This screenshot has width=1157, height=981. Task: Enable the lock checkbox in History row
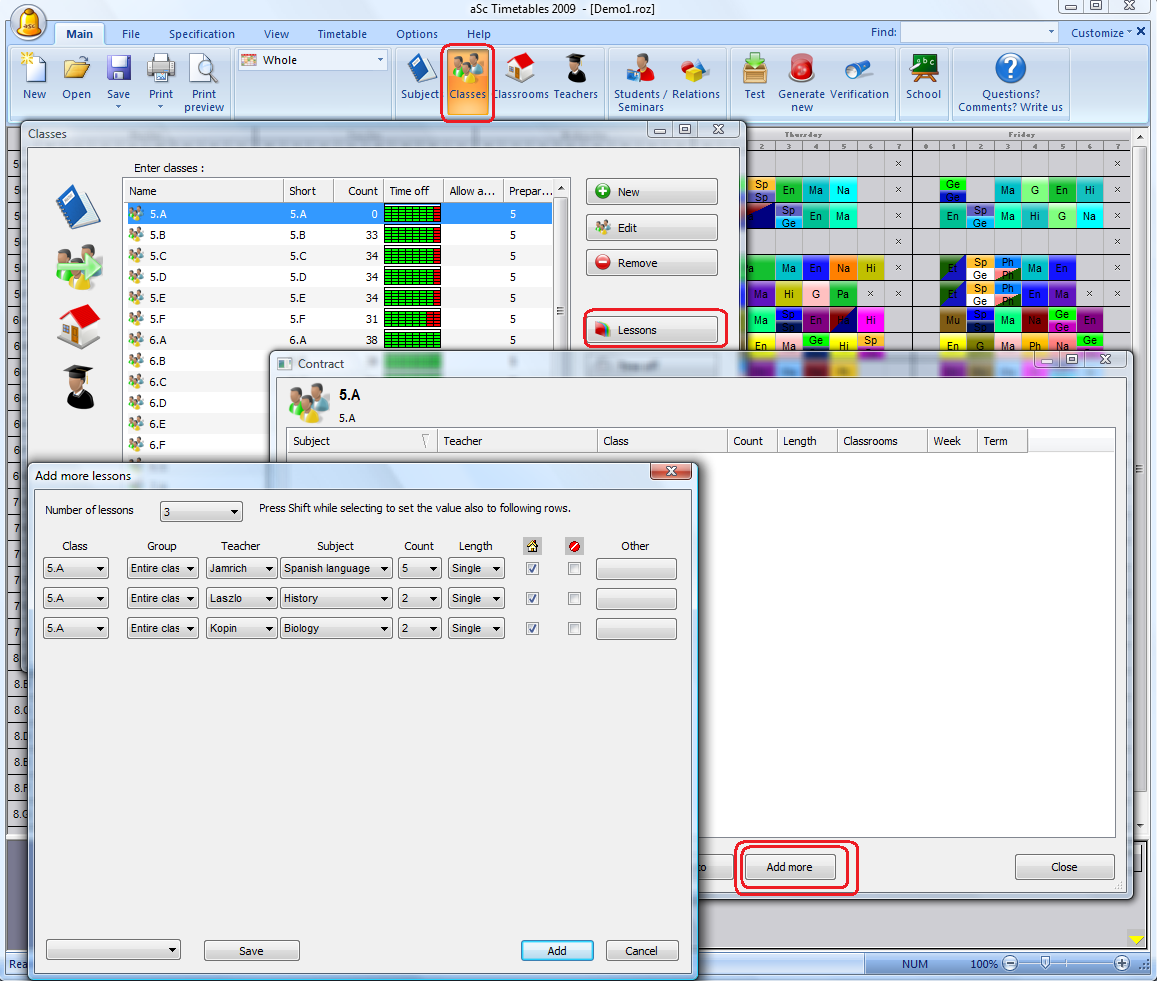pos(574,598)
